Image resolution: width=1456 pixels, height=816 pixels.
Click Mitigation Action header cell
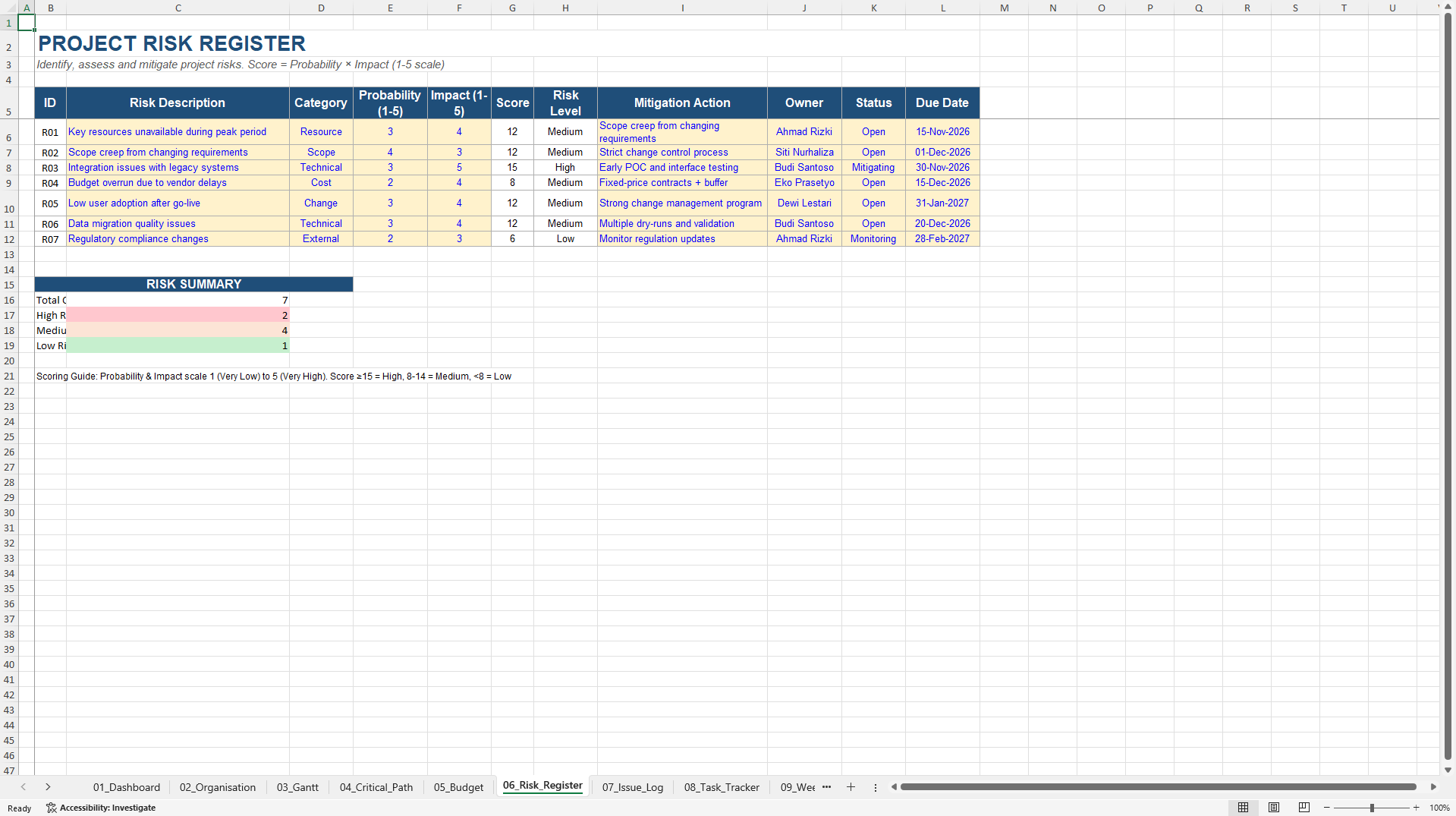click(682, 103)
